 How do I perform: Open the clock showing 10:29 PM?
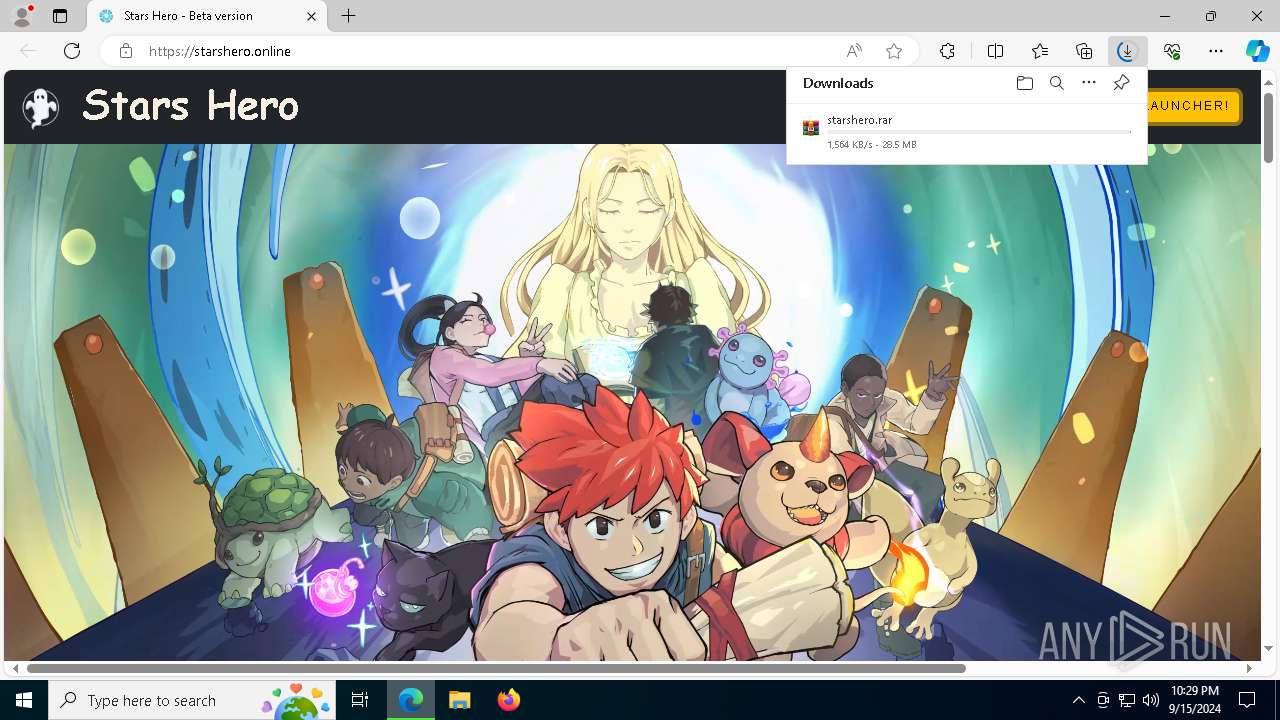click(1194, 700)
